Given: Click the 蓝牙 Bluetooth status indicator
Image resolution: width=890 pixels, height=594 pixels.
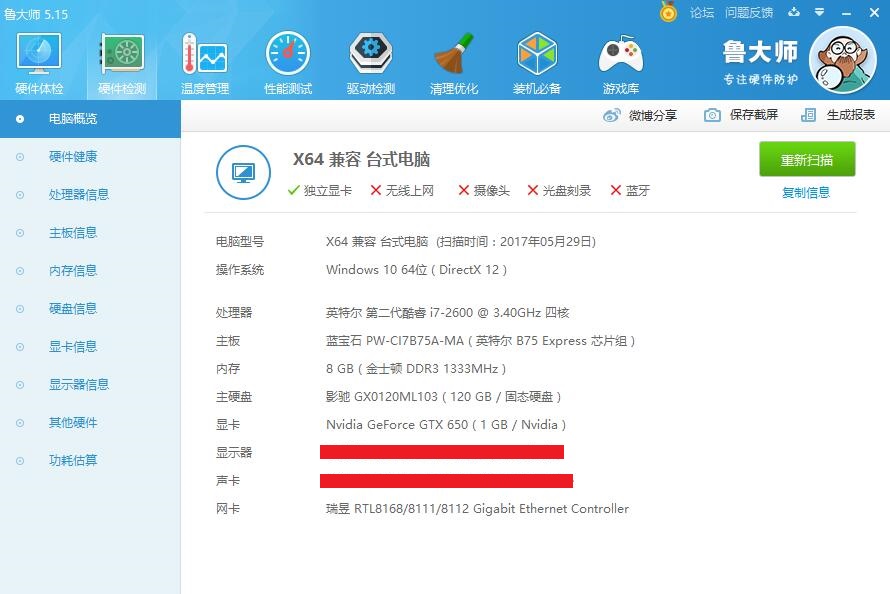Looking at the screenshot, I should [x=630, y=191].
